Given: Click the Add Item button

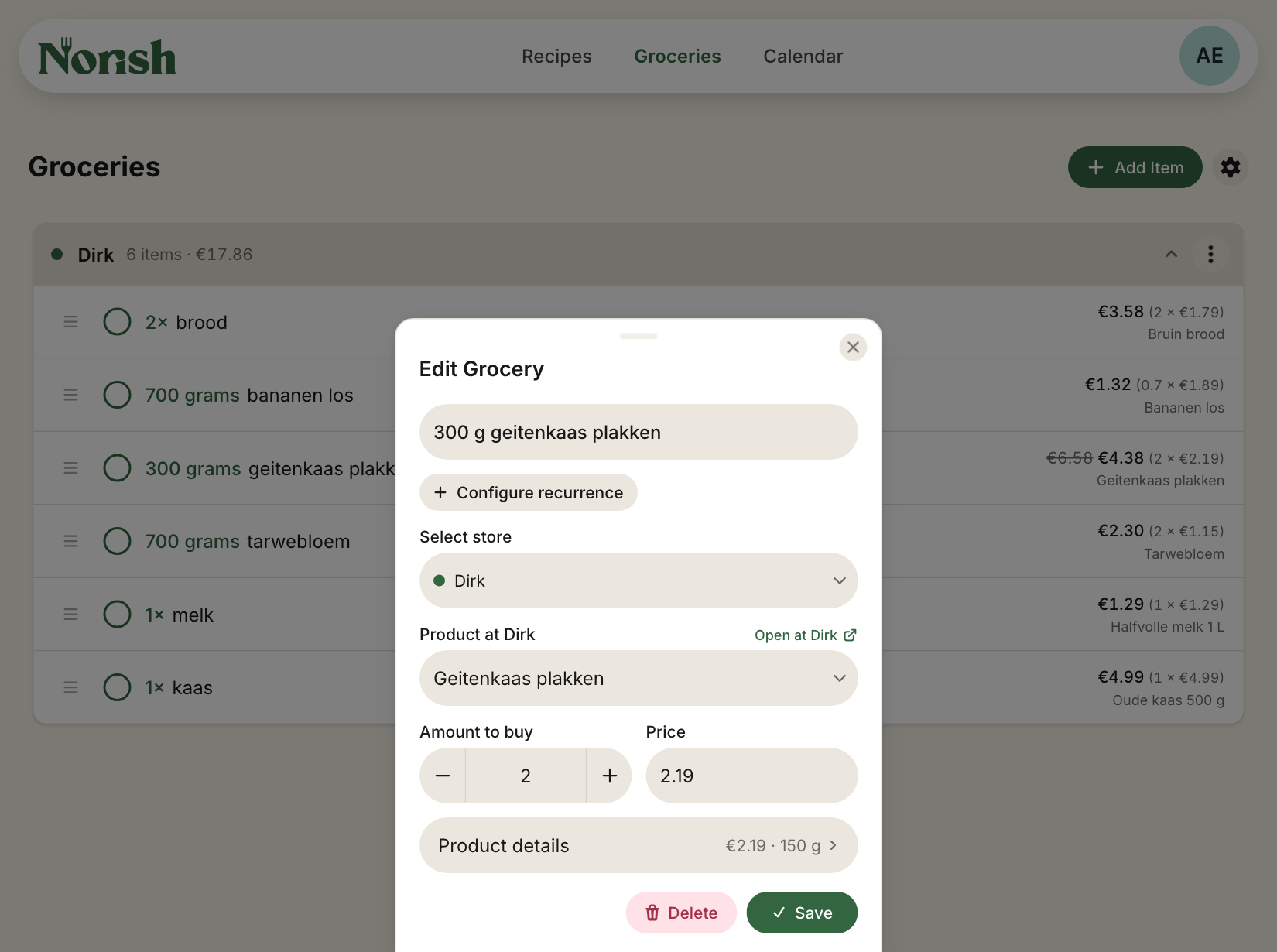Looking at the screenshot, I should click(1135, 167).
